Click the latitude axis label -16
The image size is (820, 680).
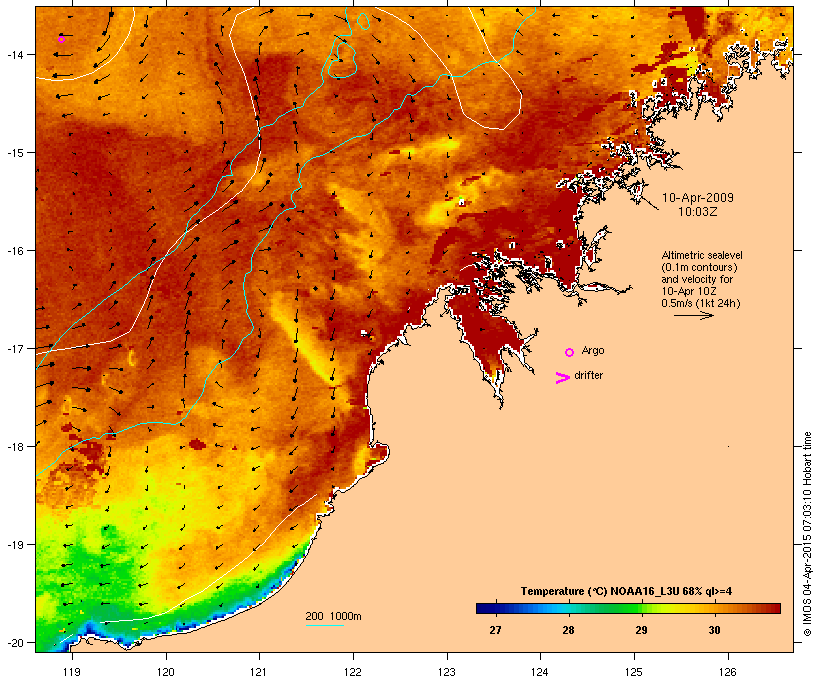(x=14, y=251)
